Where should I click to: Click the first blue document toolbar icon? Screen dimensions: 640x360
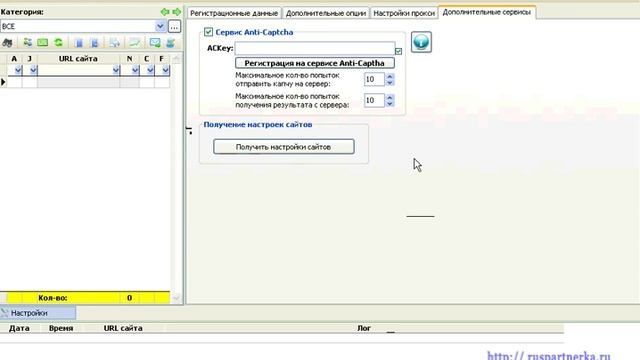click(79, 43)
